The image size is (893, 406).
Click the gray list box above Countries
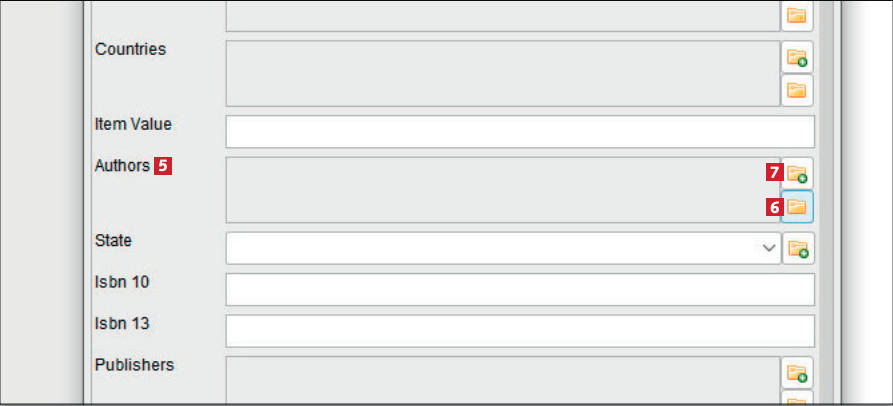click(502, 15)
